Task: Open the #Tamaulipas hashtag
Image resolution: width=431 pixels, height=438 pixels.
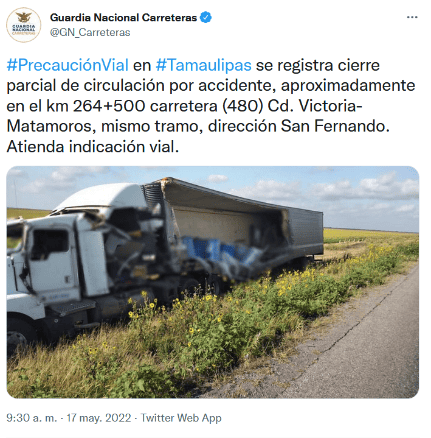Action: [203, 65]
